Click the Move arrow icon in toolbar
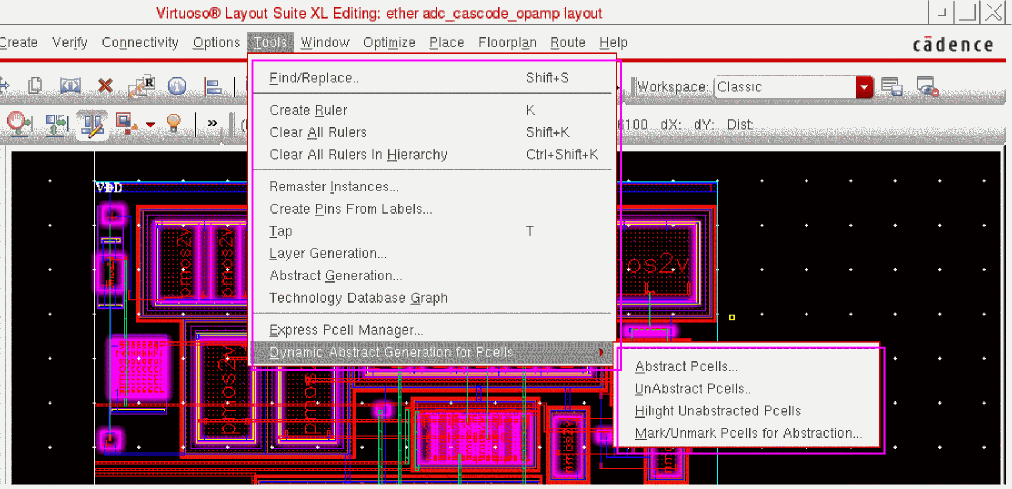 [x=3, y=86]
